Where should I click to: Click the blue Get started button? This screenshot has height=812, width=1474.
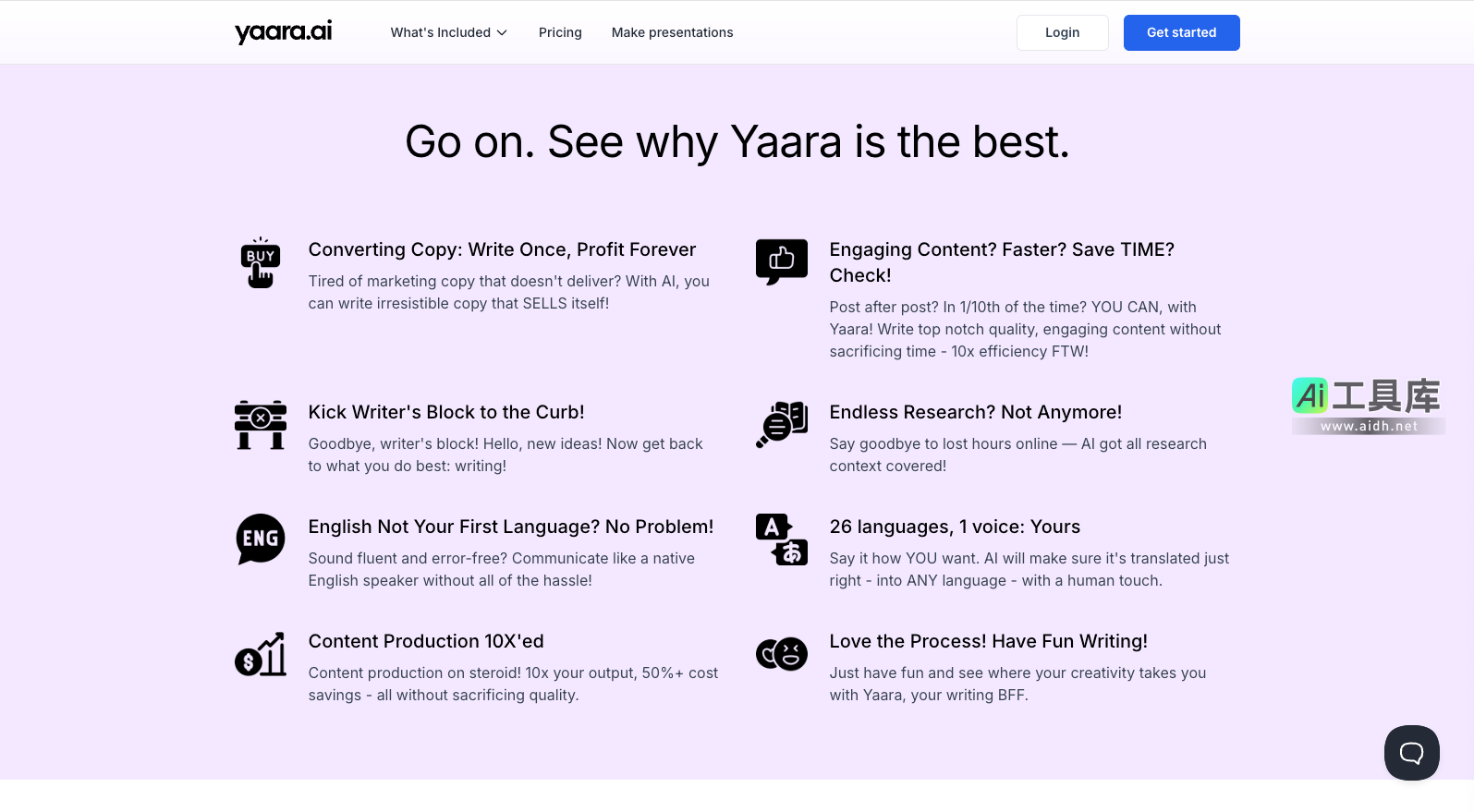coord(1181,32)
